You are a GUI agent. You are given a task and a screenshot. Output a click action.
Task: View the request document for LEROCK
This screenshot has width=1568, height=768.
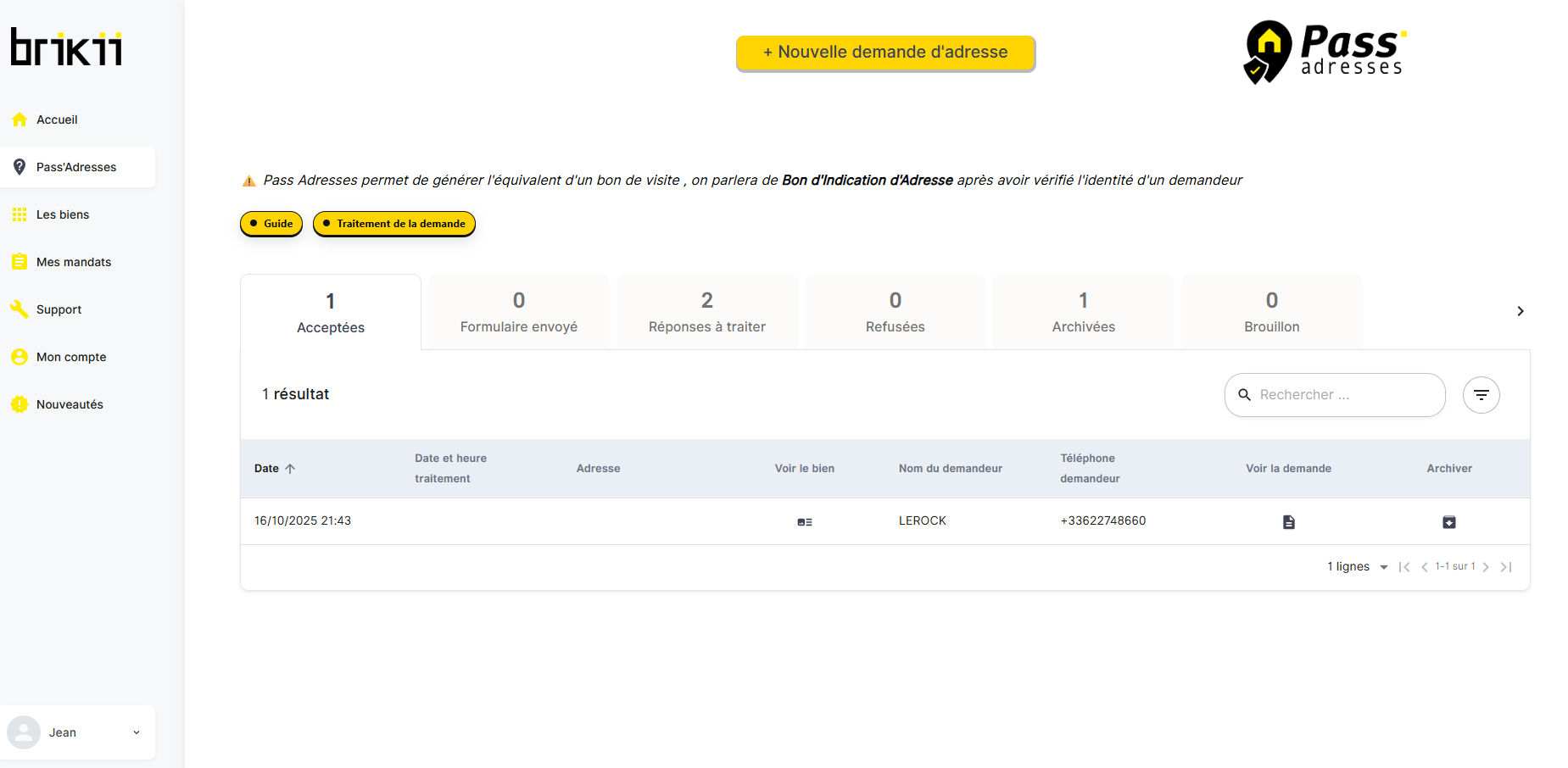1288,522
